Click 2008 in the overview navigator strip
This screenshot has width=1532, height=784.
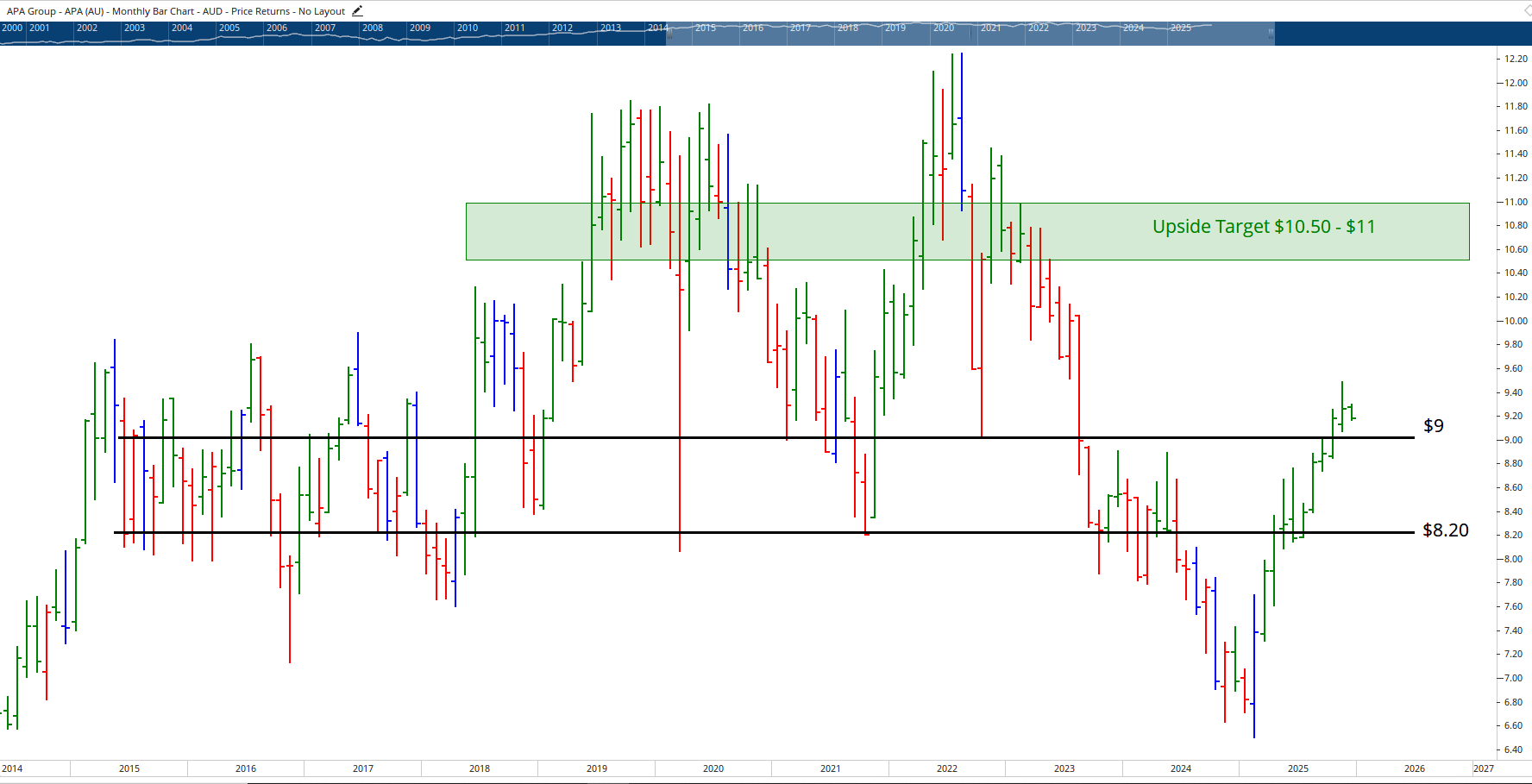pyautogui.click(x=373, y=28)
